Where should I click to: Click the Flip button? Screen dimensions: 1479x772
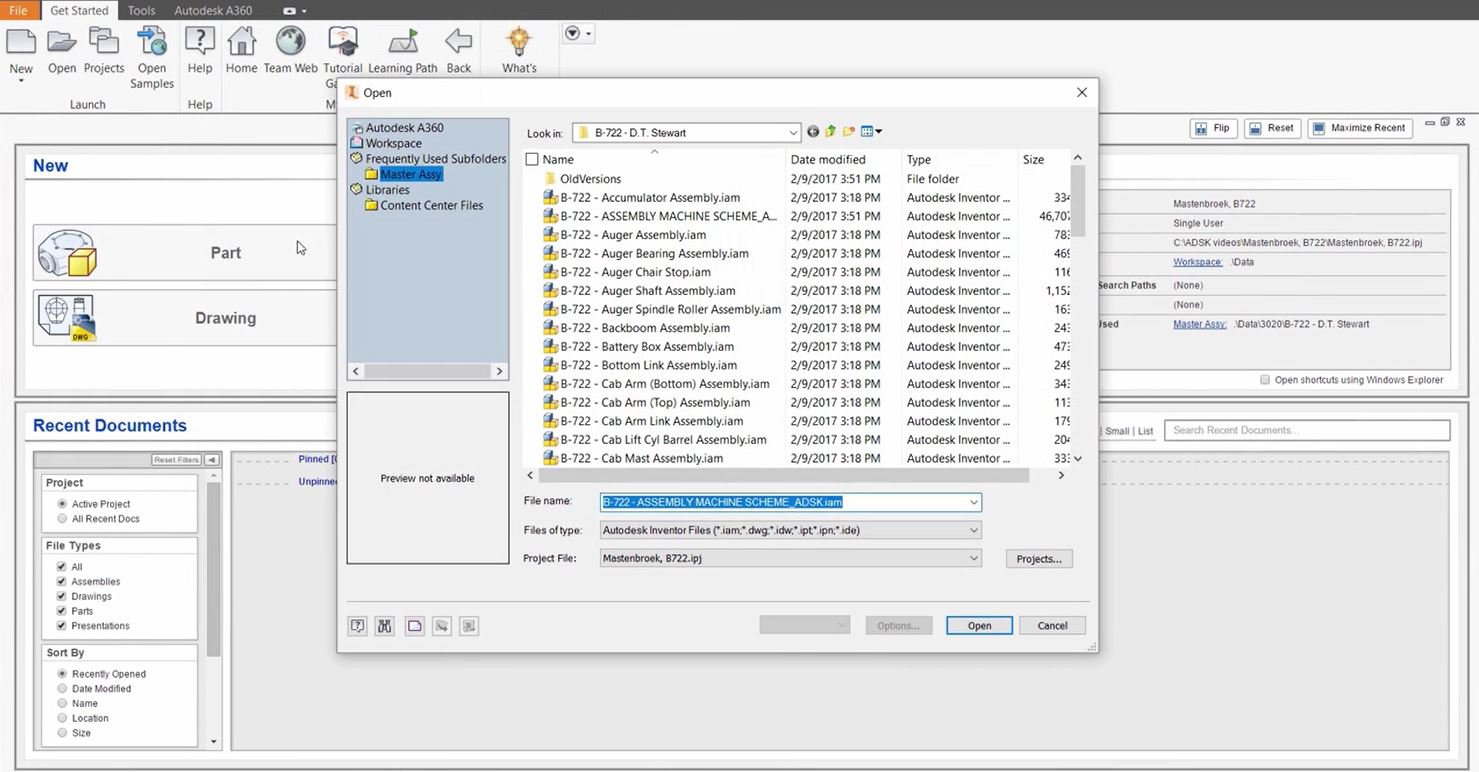[x=1213, y=129]
